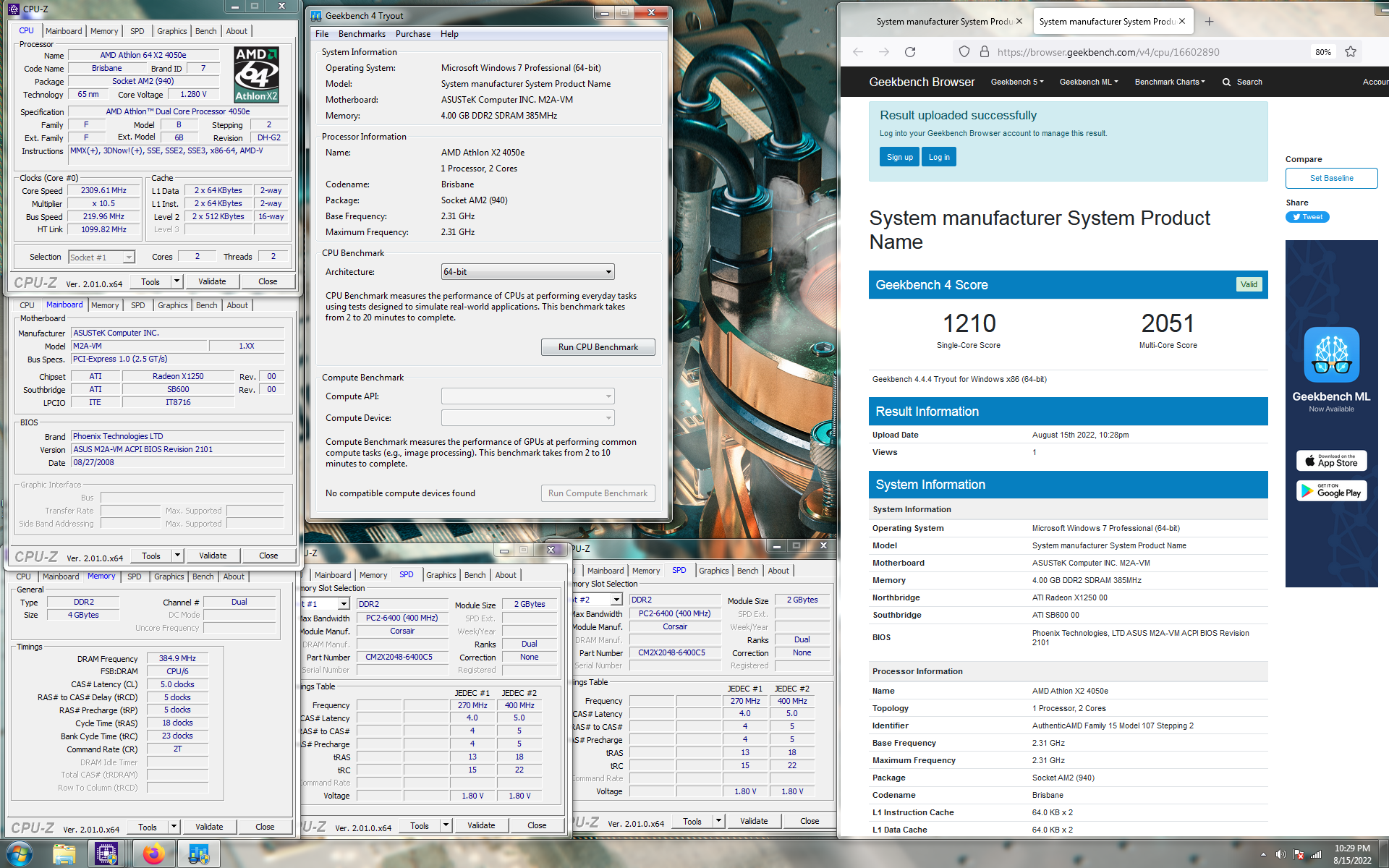Show hidden tray icons arrow
Image resolution: width=1389 pixels, height=868 pixels.
[x=1263, y=854]
